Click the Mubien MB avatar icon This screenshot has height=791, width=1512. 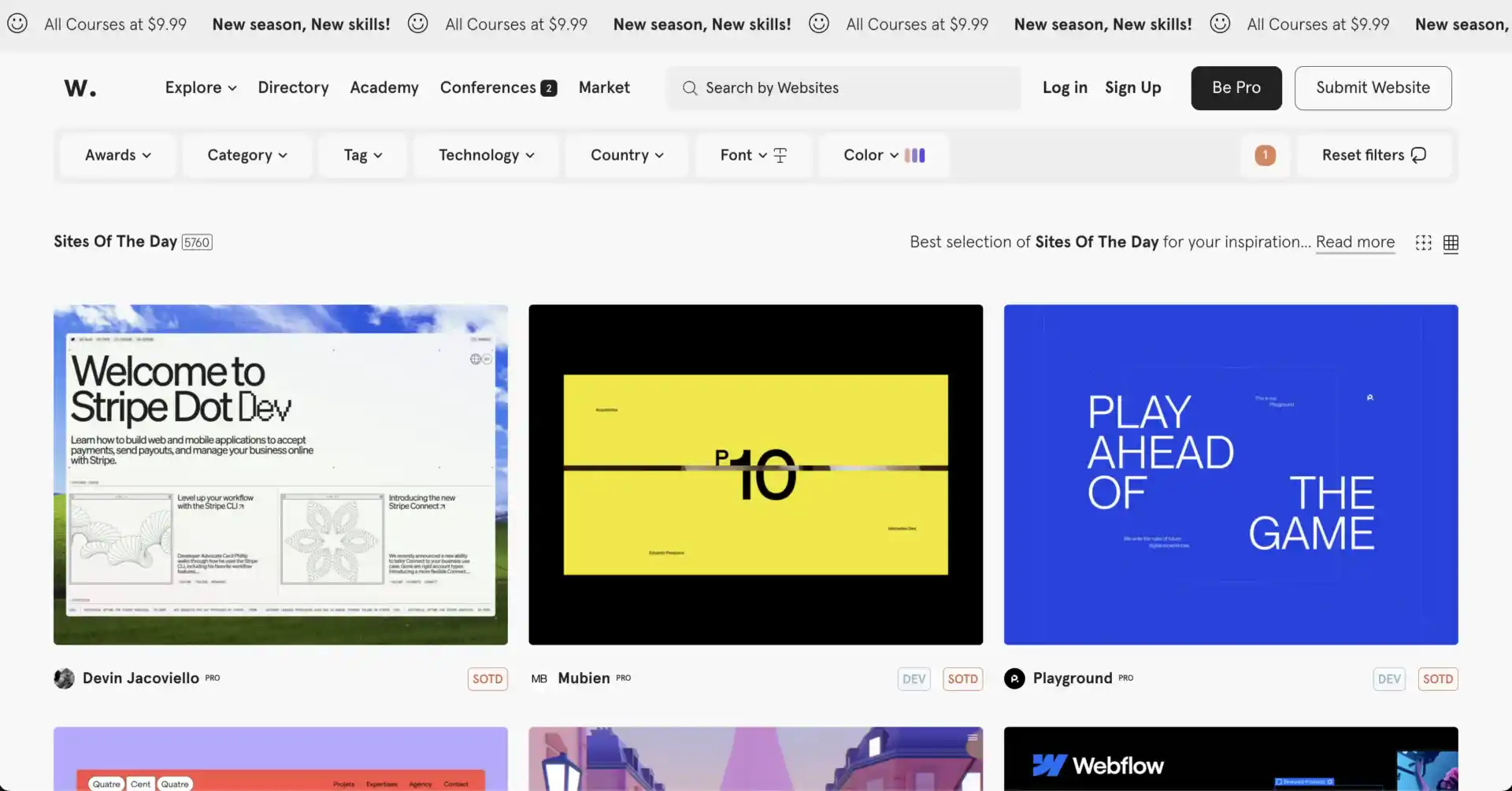pyautogui.click(x=539, y=678)
